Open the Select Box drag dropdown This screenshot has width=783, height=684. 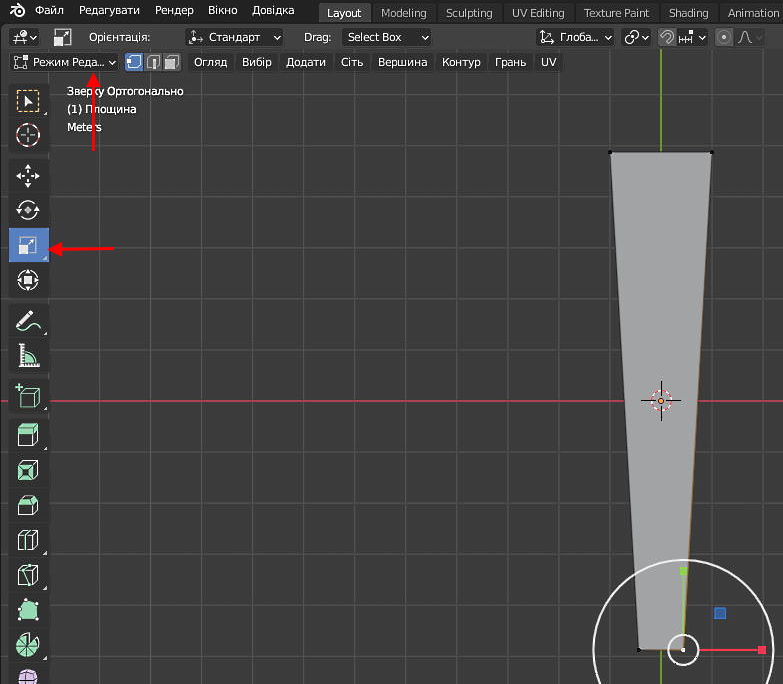(387, 37)
